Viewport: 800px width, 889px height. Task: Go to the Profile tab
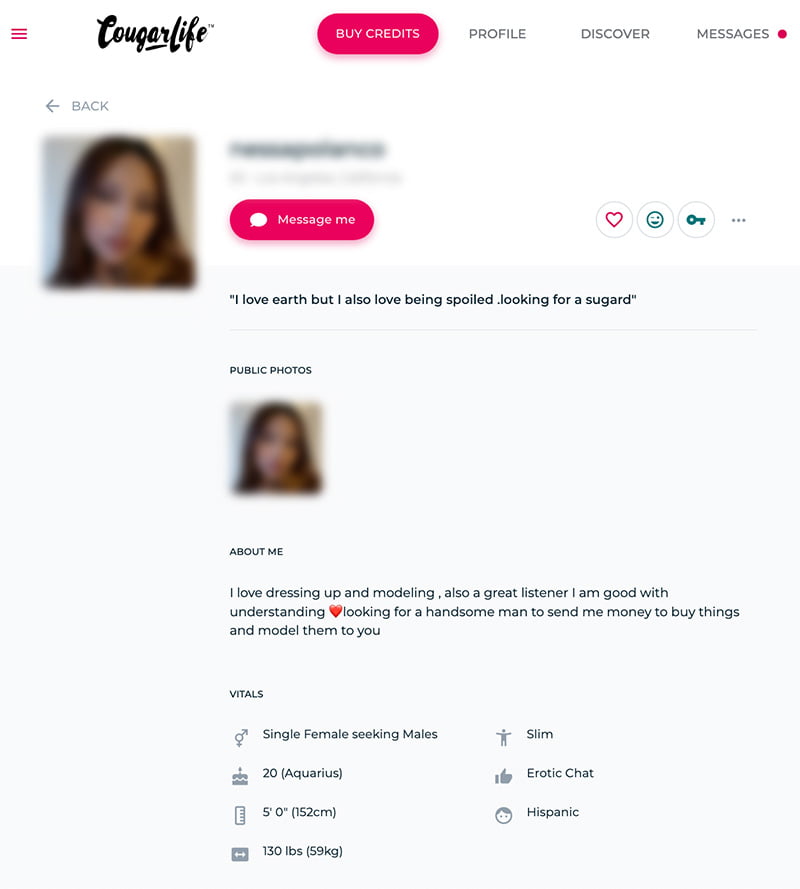497,34
